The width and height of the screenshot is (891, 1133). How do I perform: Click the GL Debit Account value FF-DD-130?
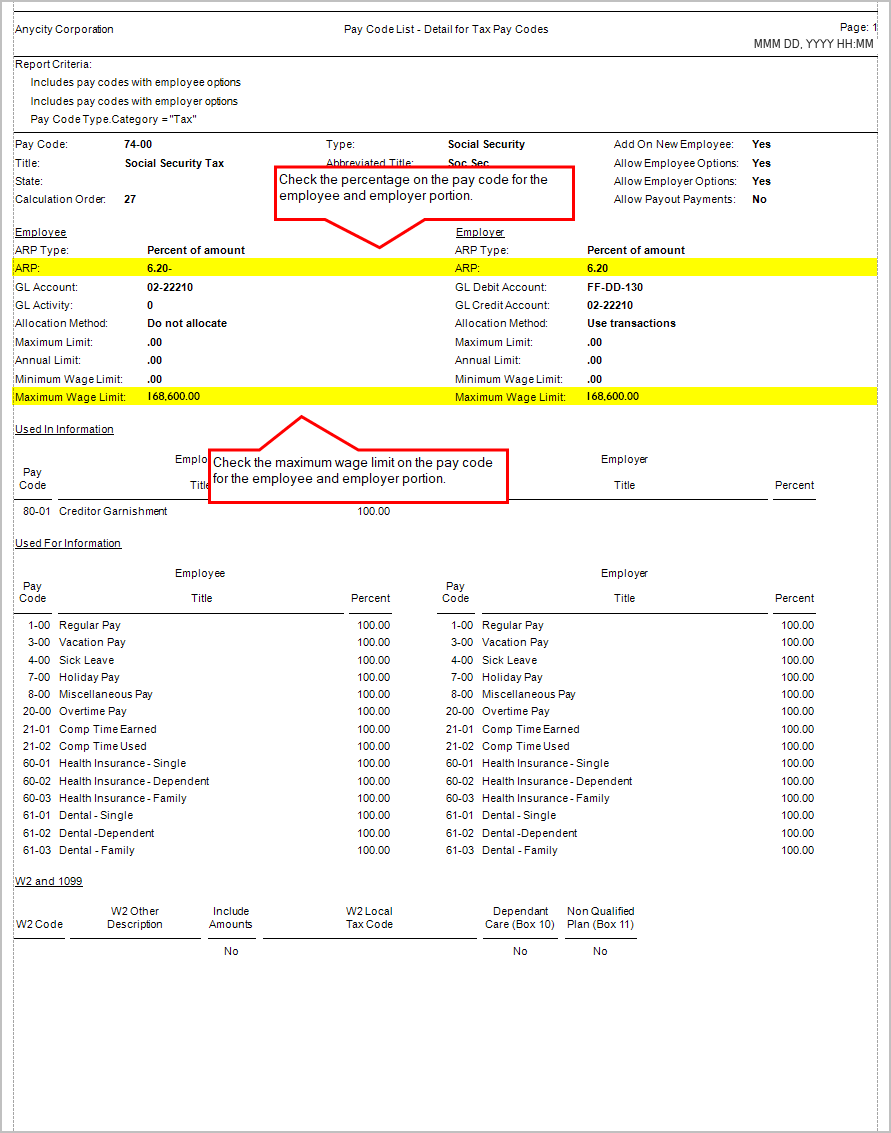(615, 288)
